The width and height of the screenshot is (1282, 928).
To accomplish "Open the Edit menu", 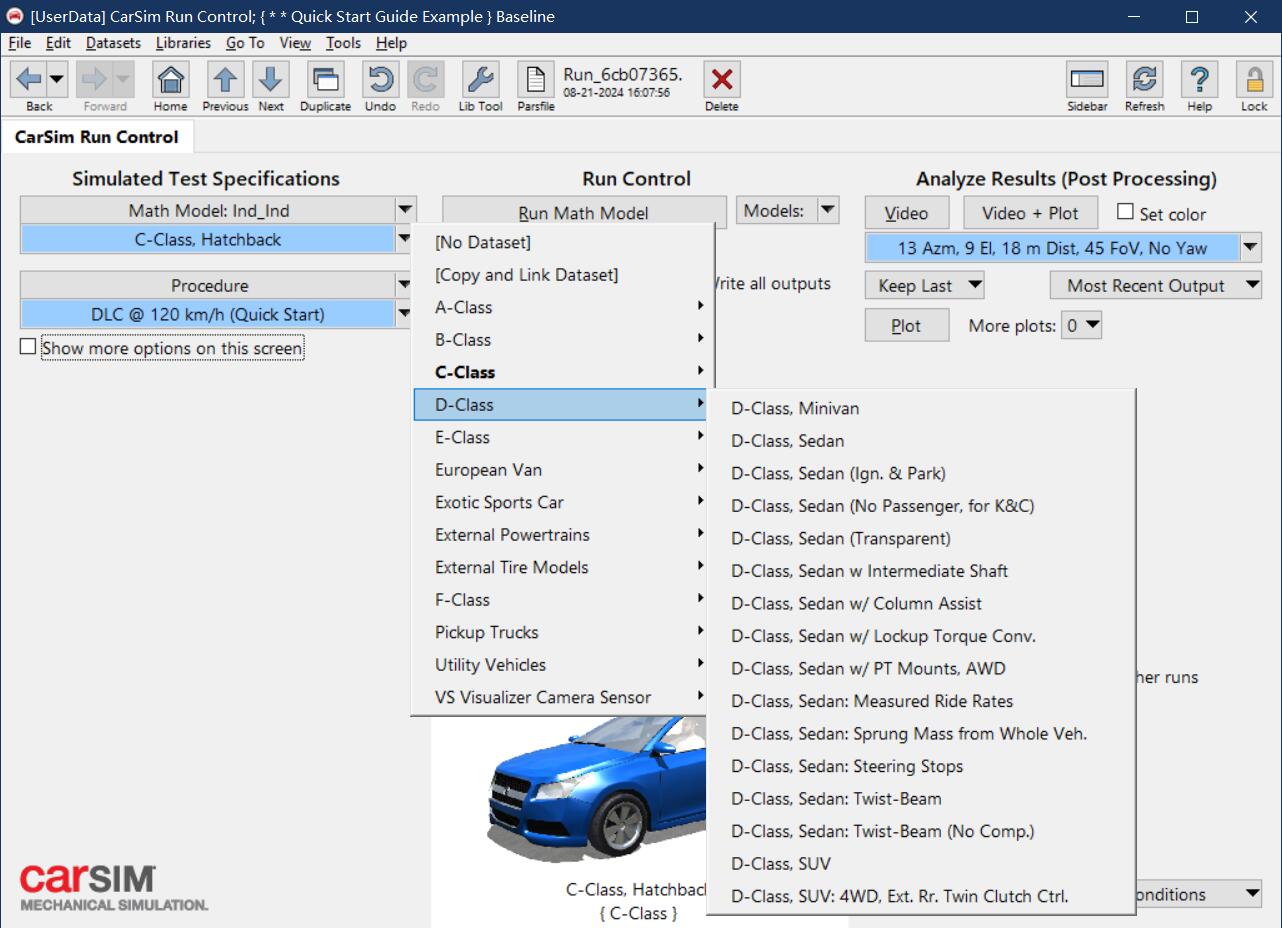I will 58,43.
